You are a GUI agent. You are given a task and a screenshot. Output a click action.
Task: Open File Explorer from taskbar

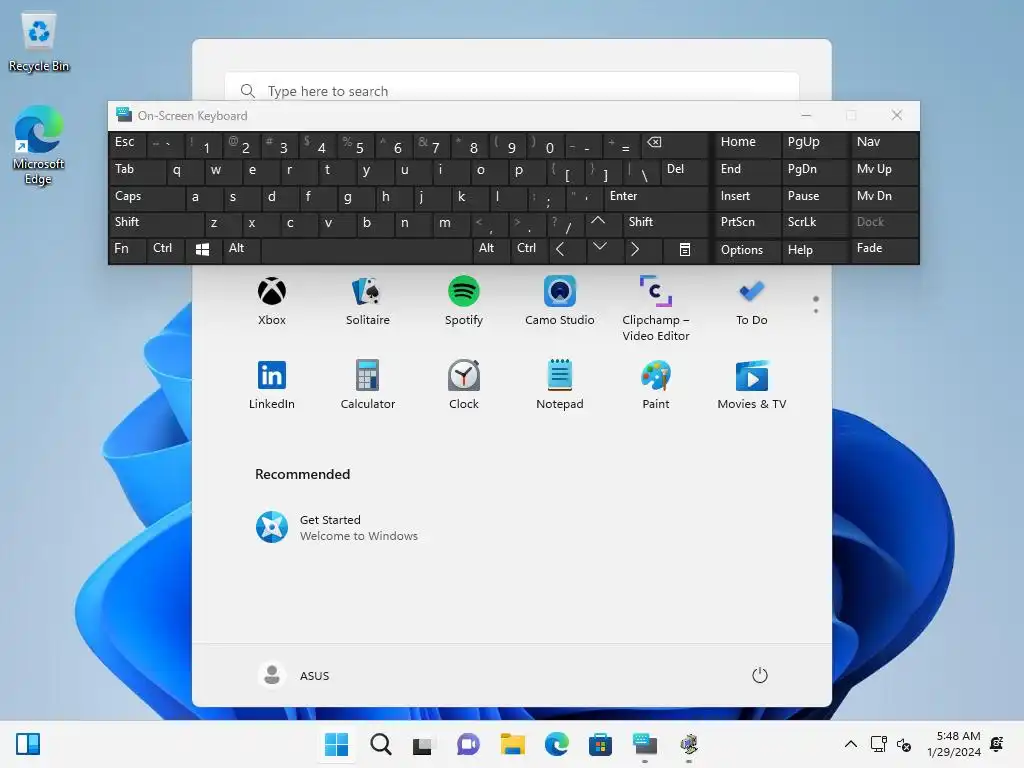513,744
